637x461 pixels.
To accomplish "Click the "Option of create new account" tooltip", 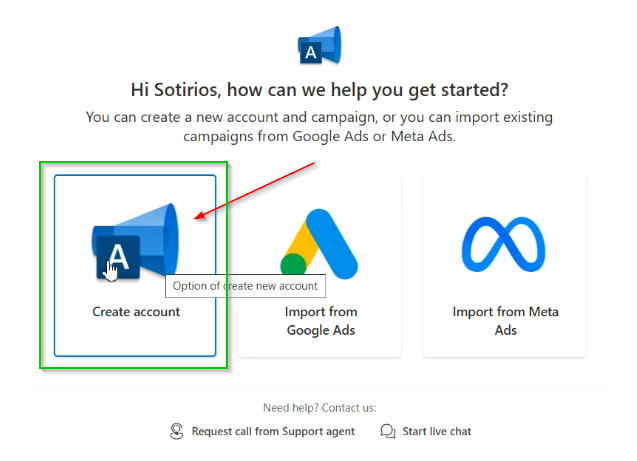I will [245, 286].
